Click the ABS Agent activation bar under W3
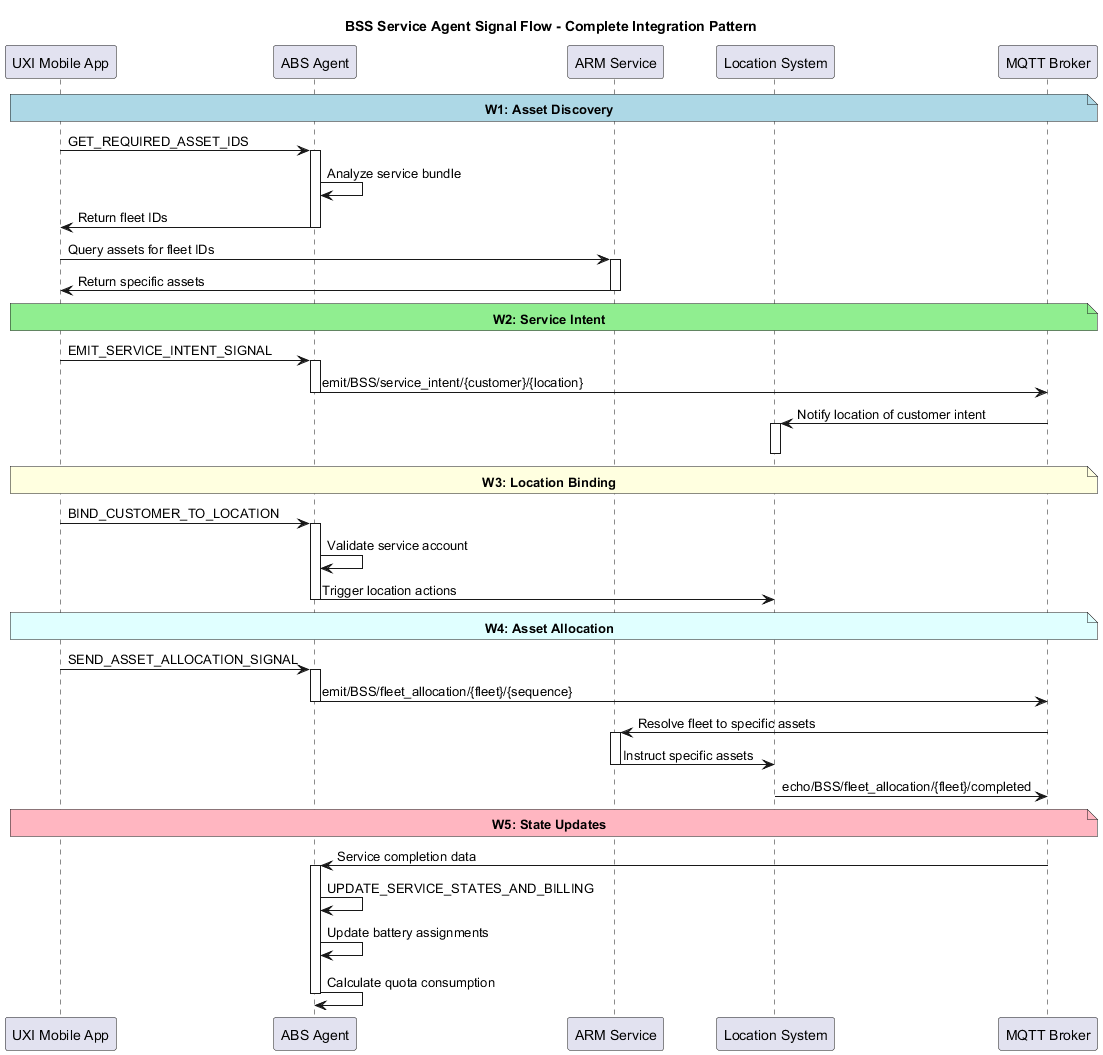This screenshot has height=1055, width=1103. pos(314,560)
